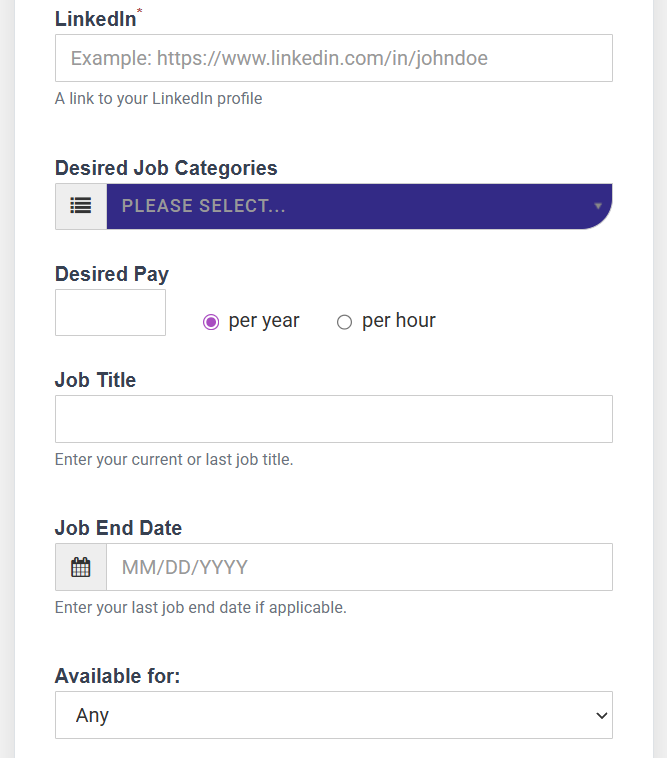Open the Available for dropdown showing Any
The width and height of the screenshot is (667, 758).
320,715
